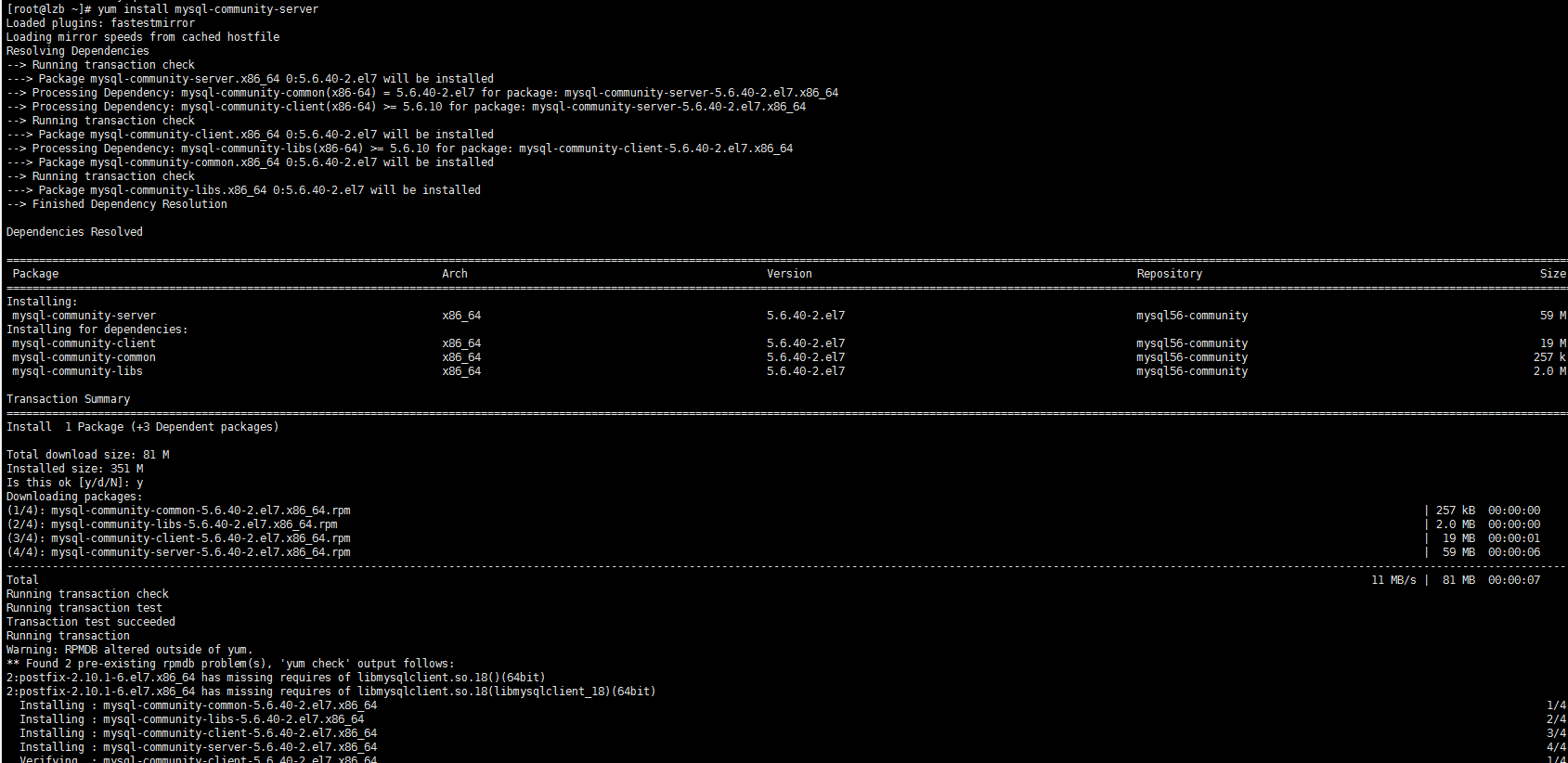Click the (1/4) mysql-community-common rpm download line
The image size is (1568, 763).
[178, 511]
